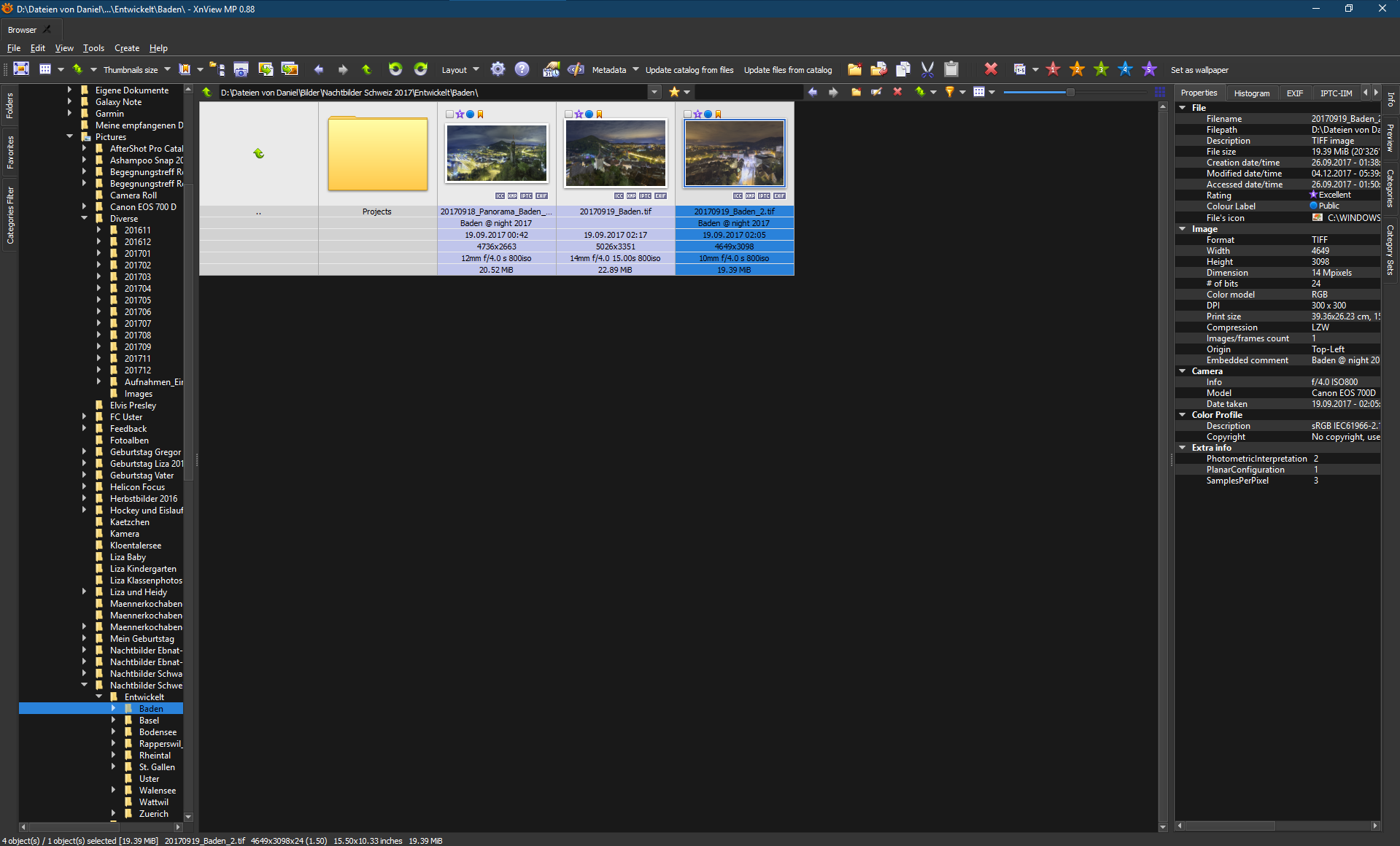Viewport: 1400px width, 846px height.
Task: Open the Thumbnails size dropdown
Action: 167,70
